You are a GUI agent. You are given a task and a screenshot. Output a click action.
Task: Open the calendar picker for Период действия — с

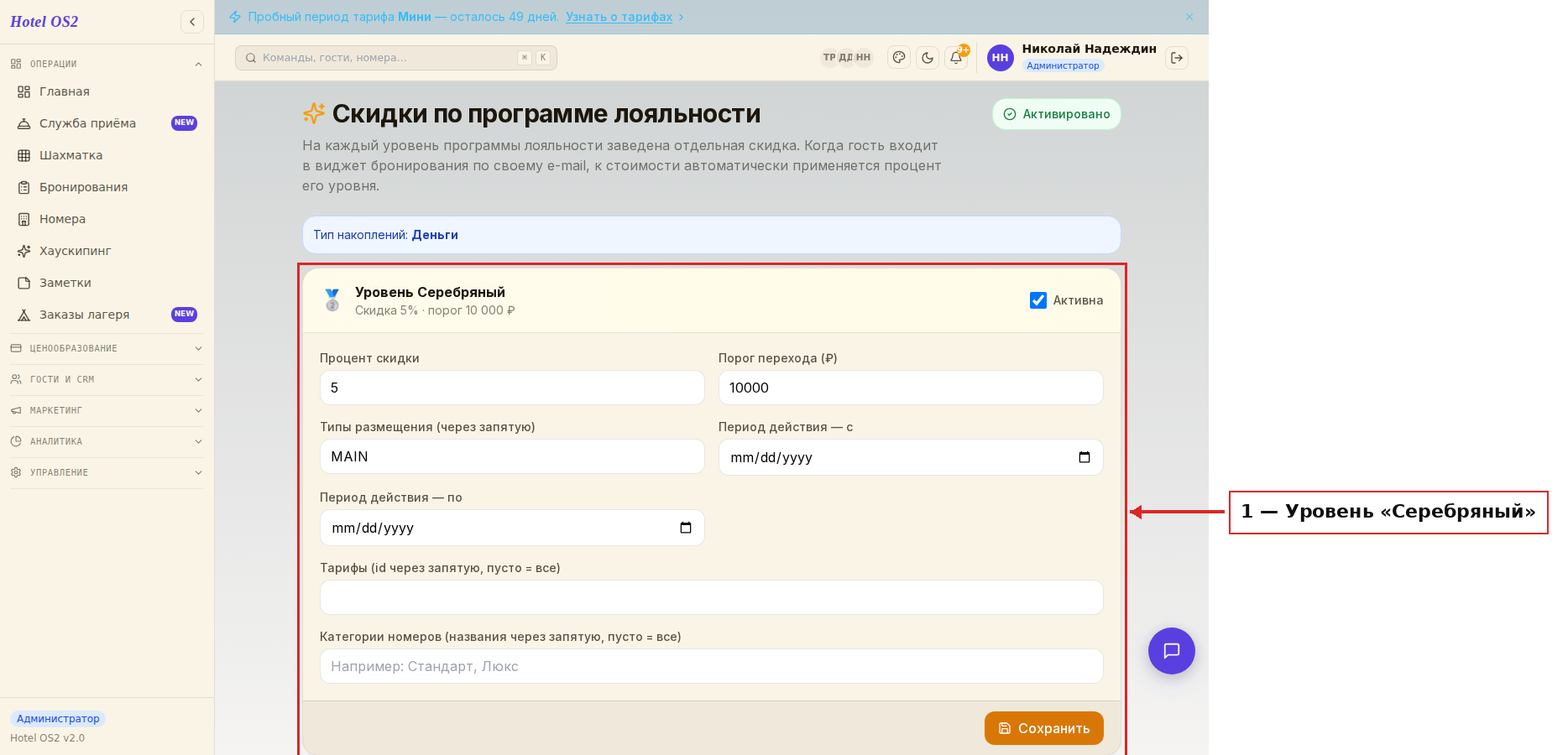[x=1085, y=457]
